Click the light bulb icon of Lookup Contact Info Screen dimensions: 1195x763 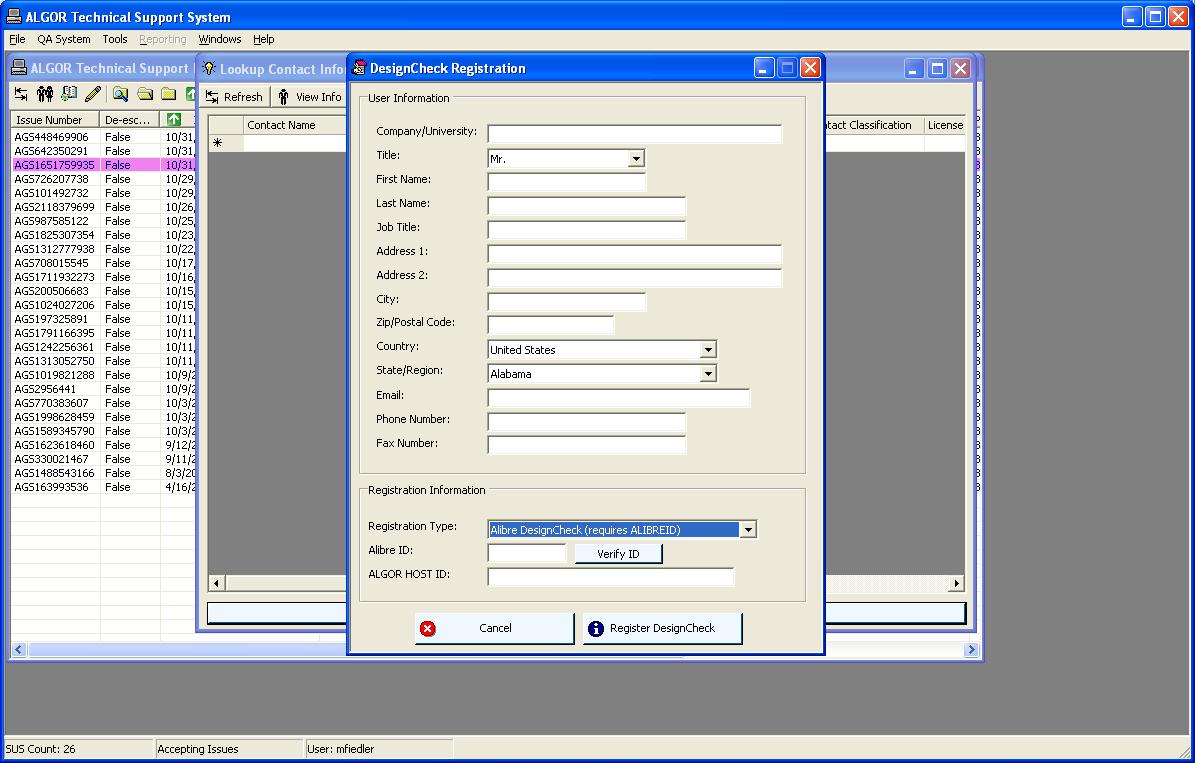click(209, 68)
